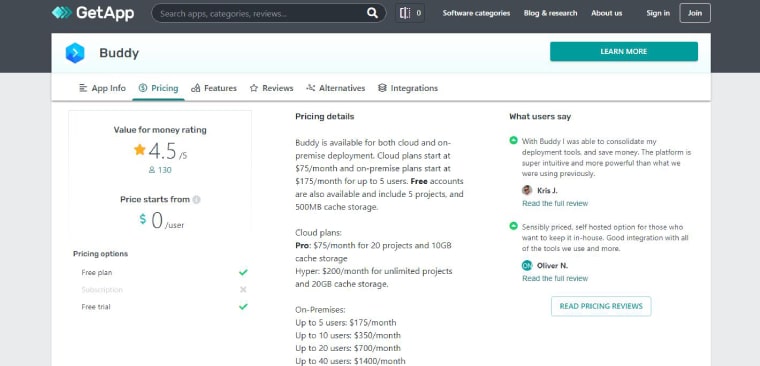Click the Join button
The image size is (760, 366).
click(x=695, y=13)
